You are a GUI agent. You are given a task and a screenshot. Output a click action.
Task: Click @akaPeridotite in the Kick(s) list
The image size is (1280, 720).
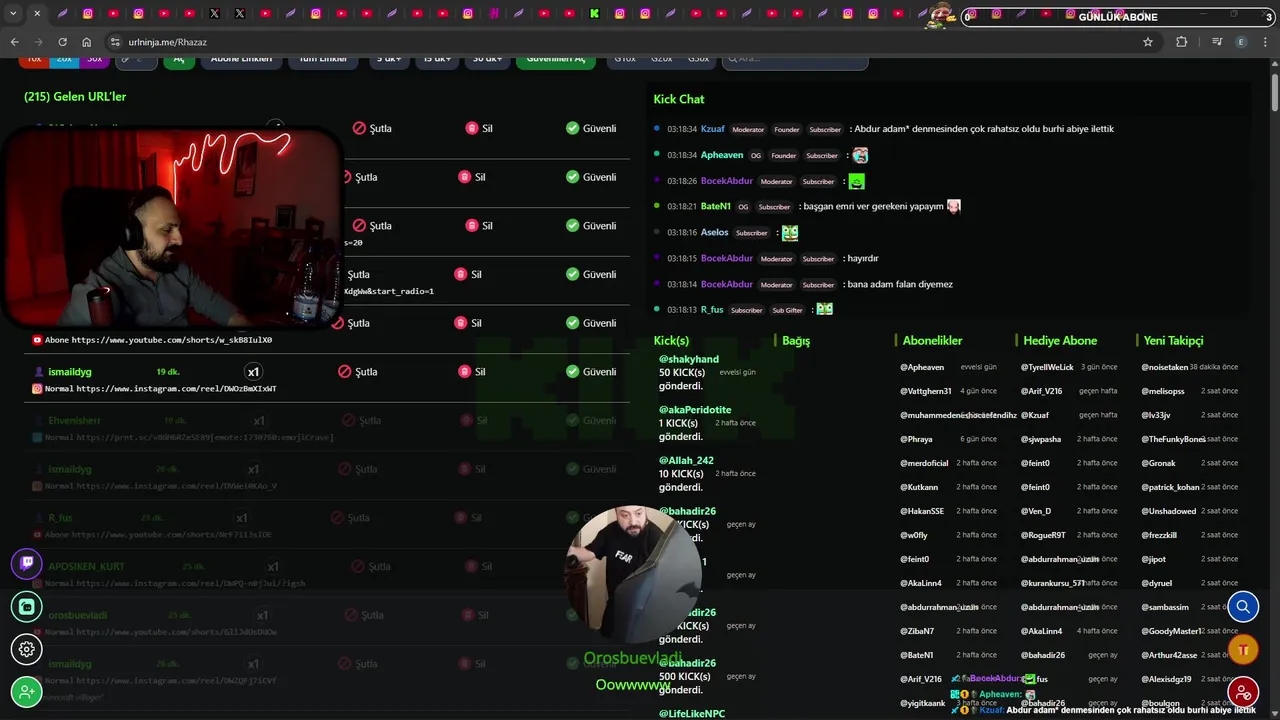(695, 410)
